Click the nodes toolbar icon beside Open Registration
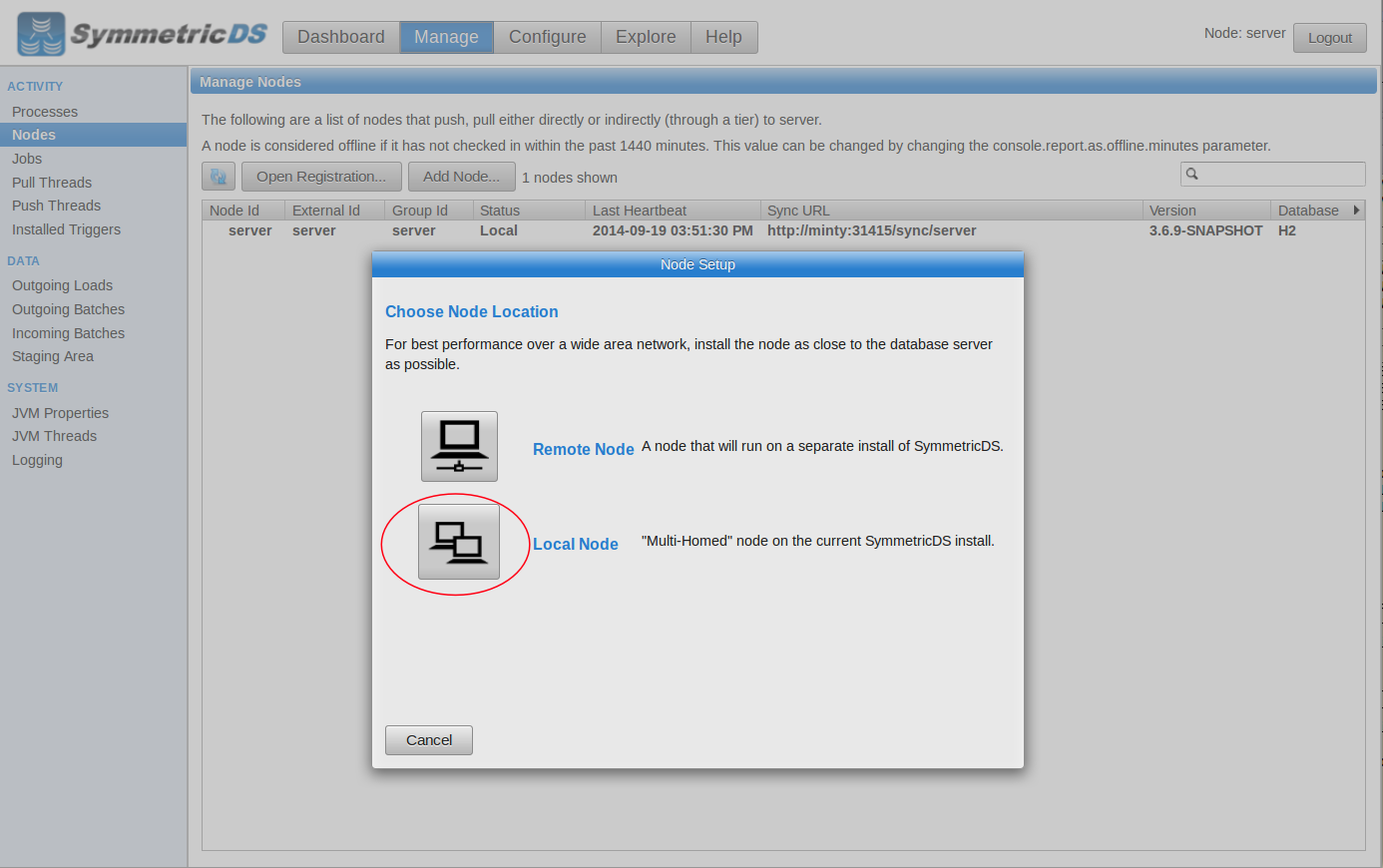 (x=219, y=177)
